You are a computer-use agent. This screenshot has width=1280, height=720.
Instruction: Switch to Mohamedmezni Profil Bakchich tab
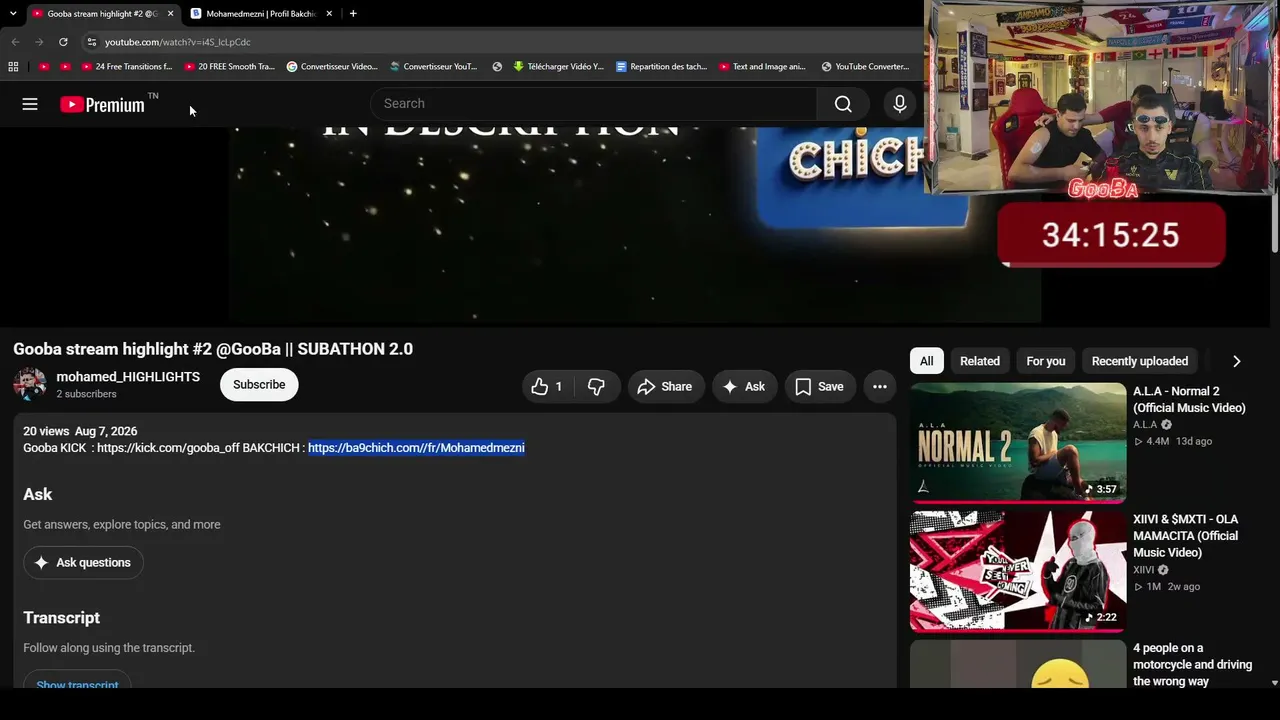(261, 14)
